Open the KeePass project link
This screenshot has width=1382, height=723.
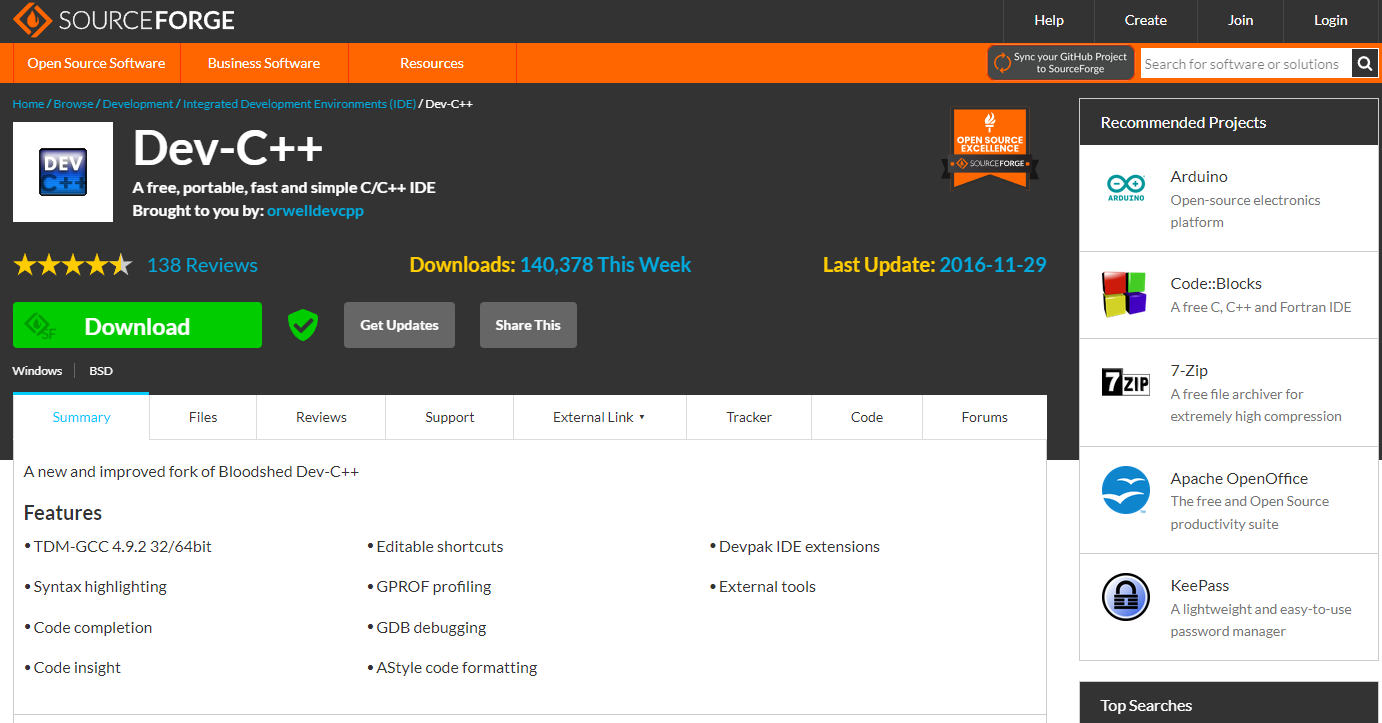(x=1200, y=585)
